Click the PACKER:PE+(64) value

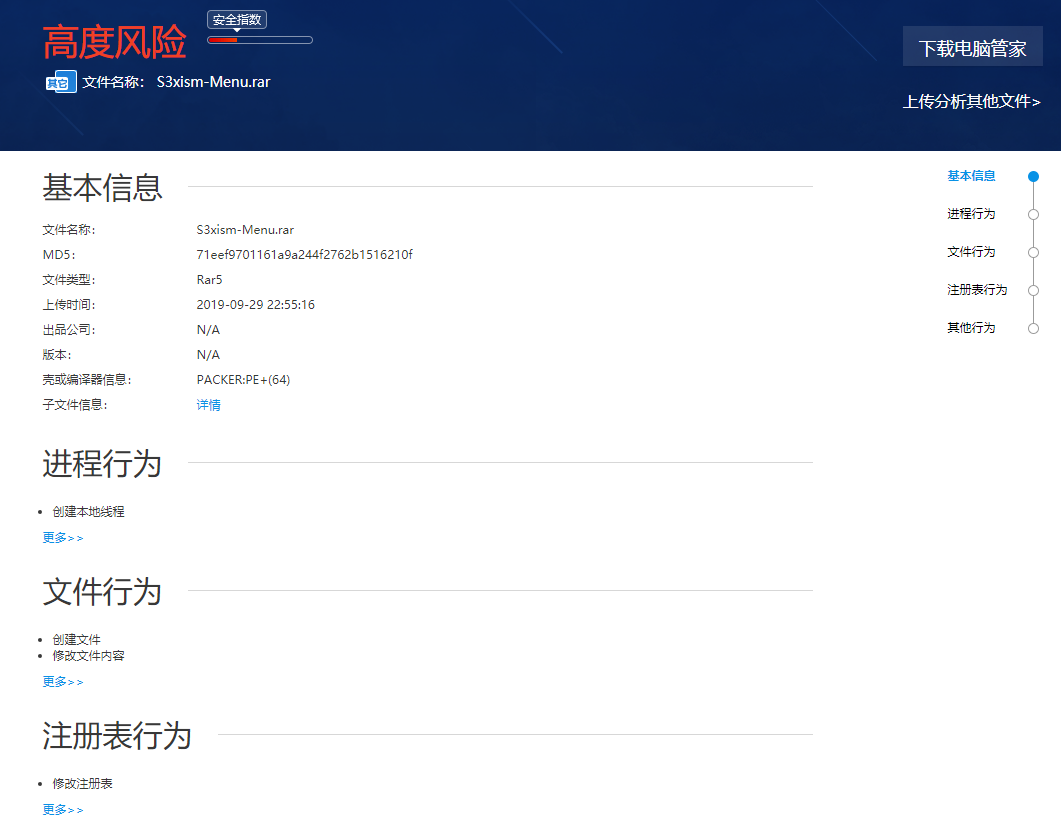point(244,380)
